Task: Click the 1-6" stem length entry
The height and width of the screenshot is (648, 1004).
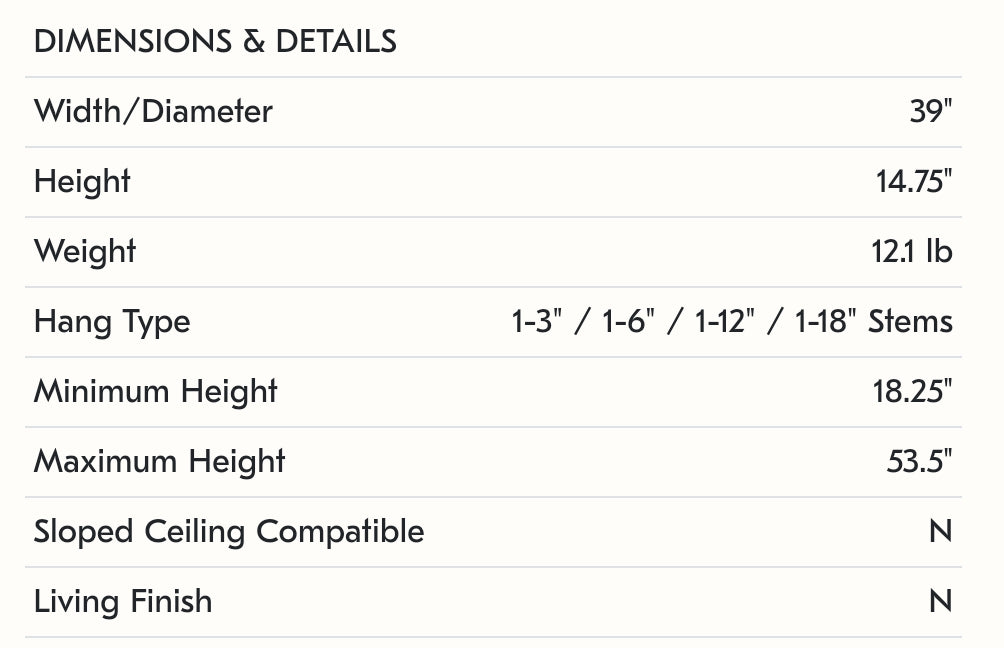Action: 628,321
